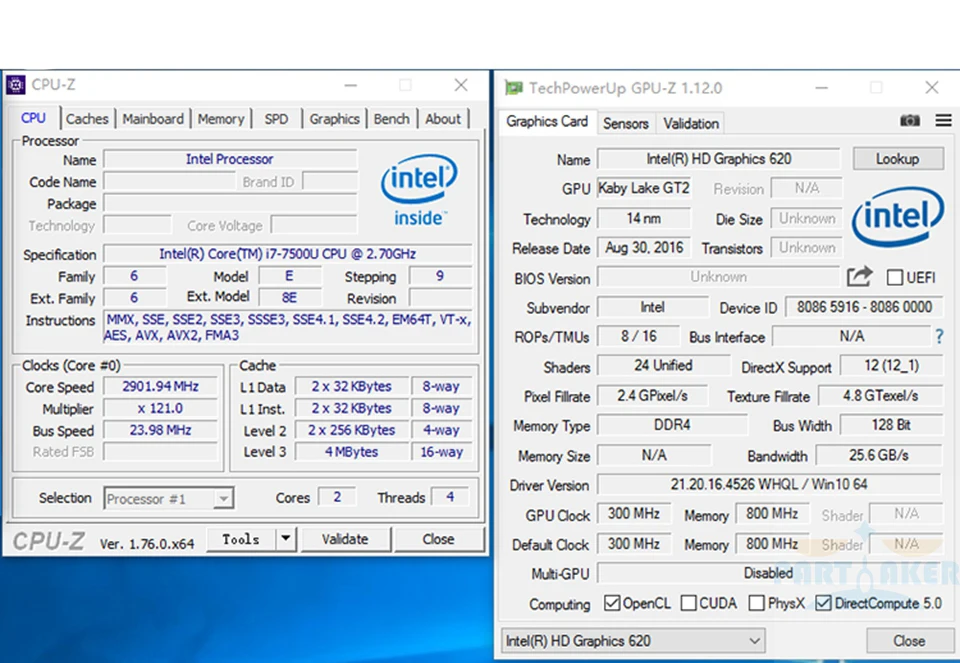
Task: Switch to the Bench tab
Action: (x=392, y=119)
